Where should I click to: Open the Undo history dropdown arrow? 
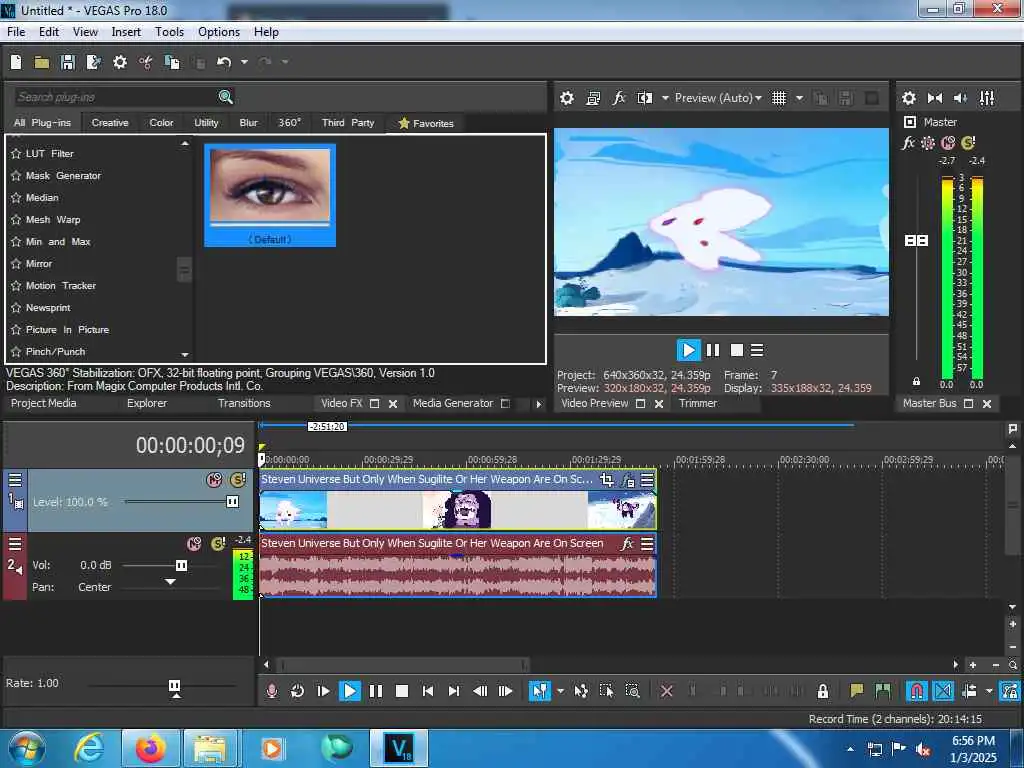tap(244, 62)
